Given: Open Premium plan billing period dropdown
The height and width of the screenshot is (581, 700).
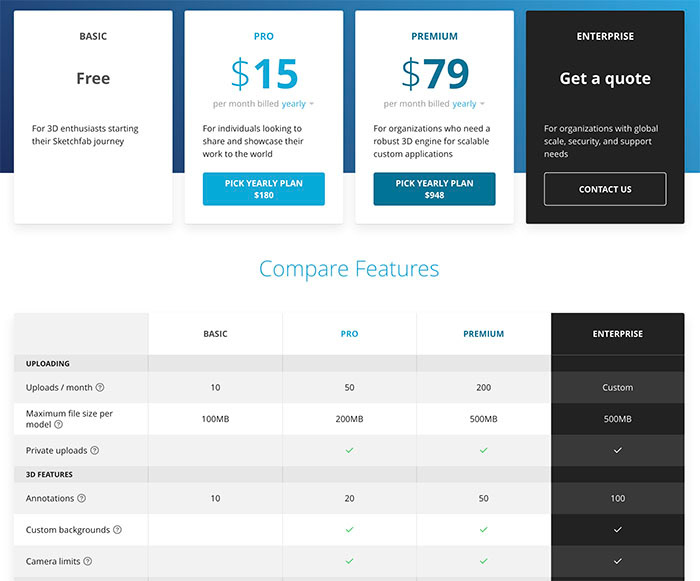Looking at the screenshot, I should point(468,104).
